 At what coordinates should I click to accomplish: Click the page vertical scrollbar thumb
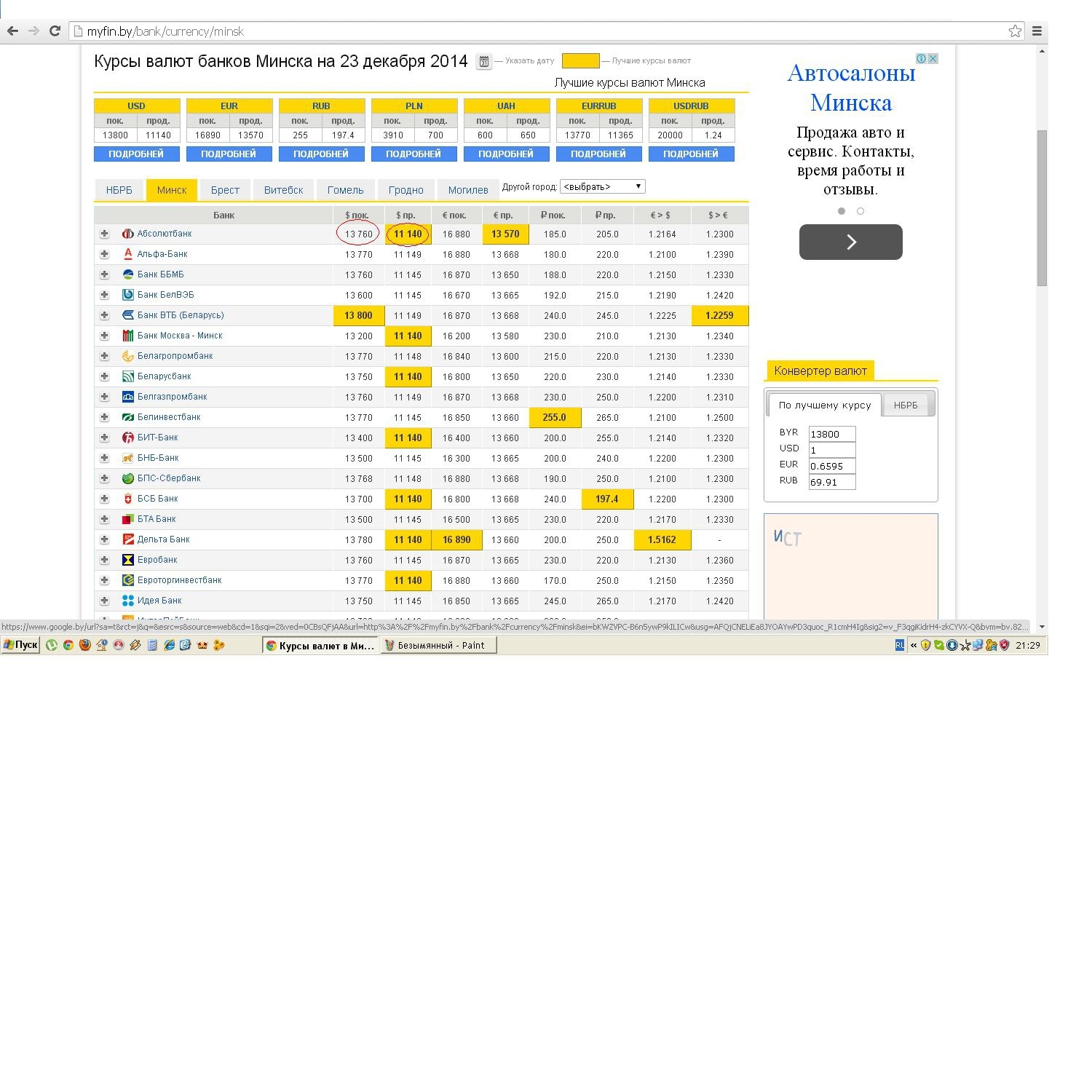(1042, 208)
